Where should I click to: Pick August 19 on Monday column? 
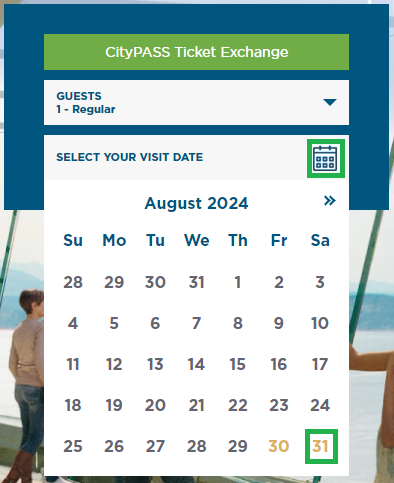(x=114, y=405)
